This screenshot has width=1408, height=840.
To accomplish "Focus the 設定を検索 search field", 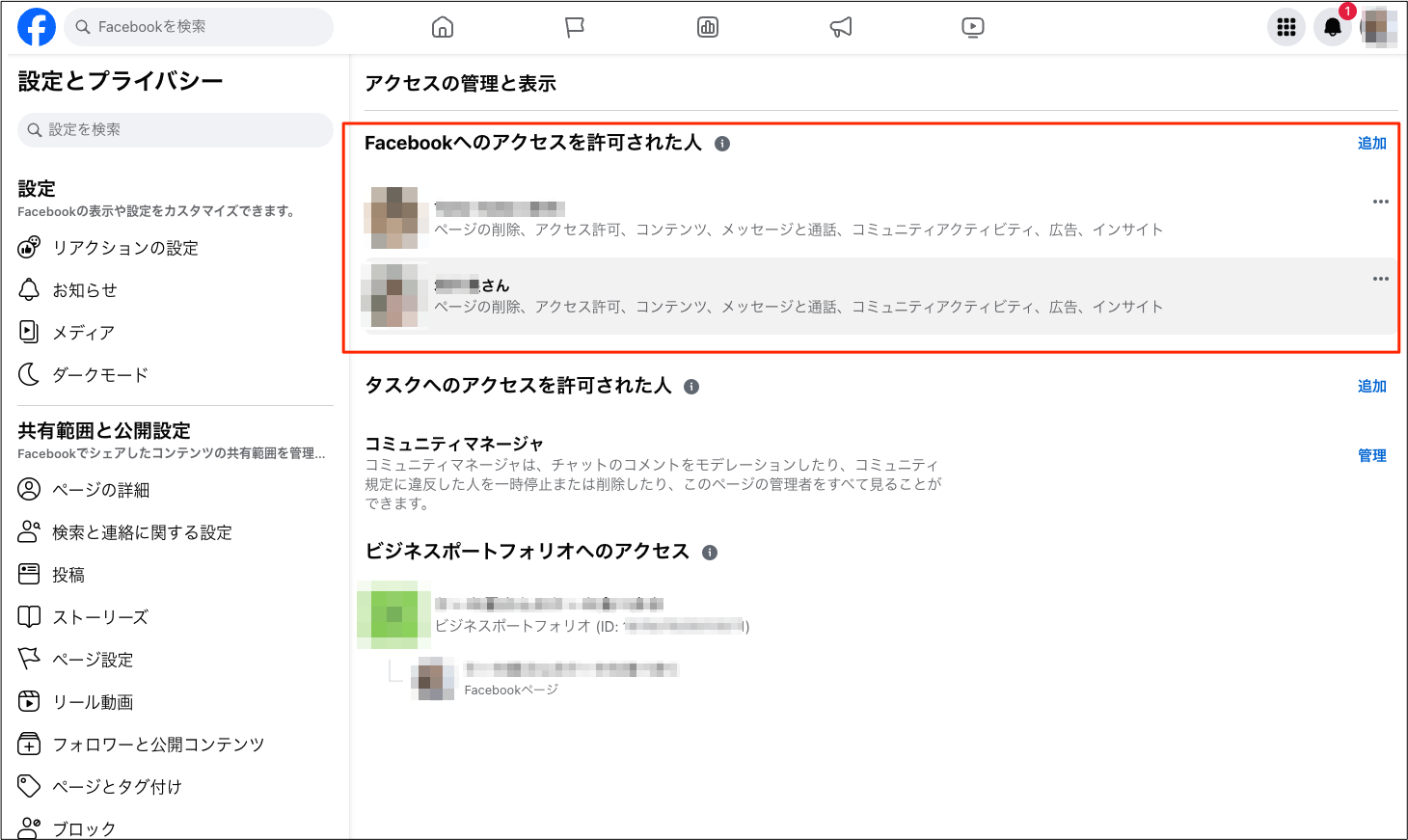I will coord(176,129).
